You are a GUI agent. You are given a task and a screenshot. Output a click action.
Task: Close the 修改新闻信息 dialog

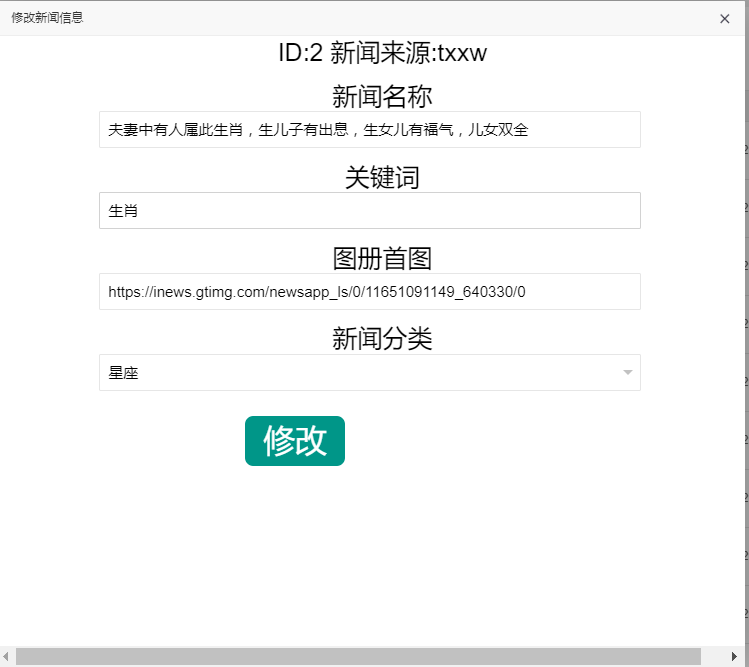click(724, 19)
